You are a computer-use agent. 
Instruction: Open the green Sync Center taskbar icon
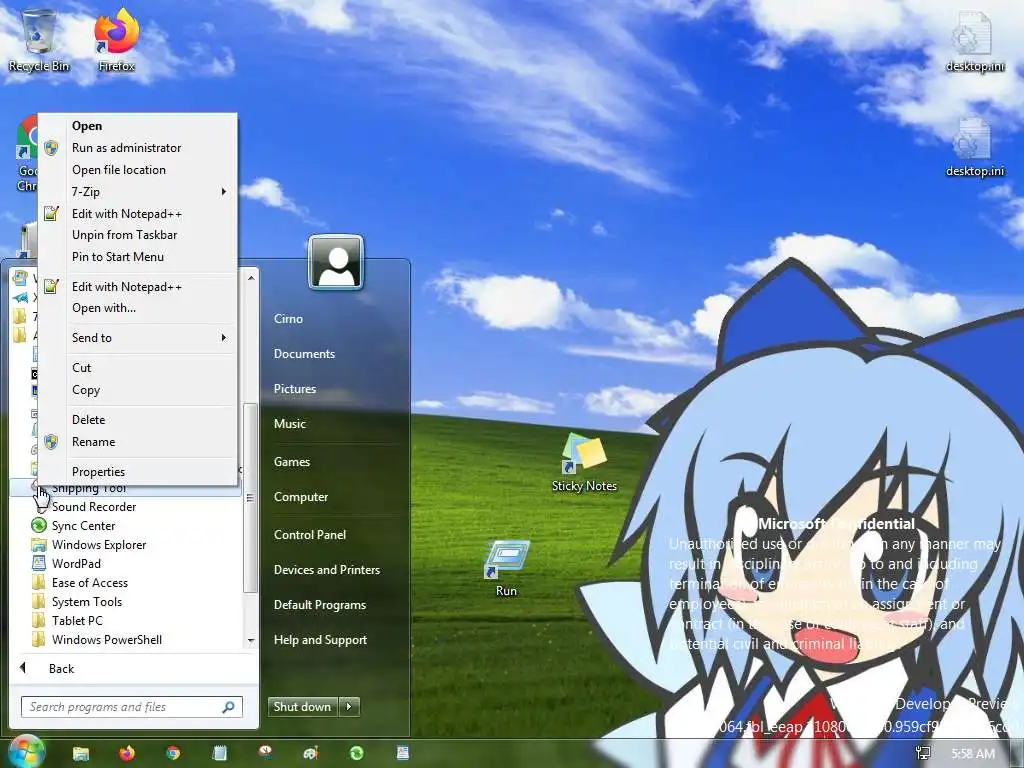tap(357, 753)
